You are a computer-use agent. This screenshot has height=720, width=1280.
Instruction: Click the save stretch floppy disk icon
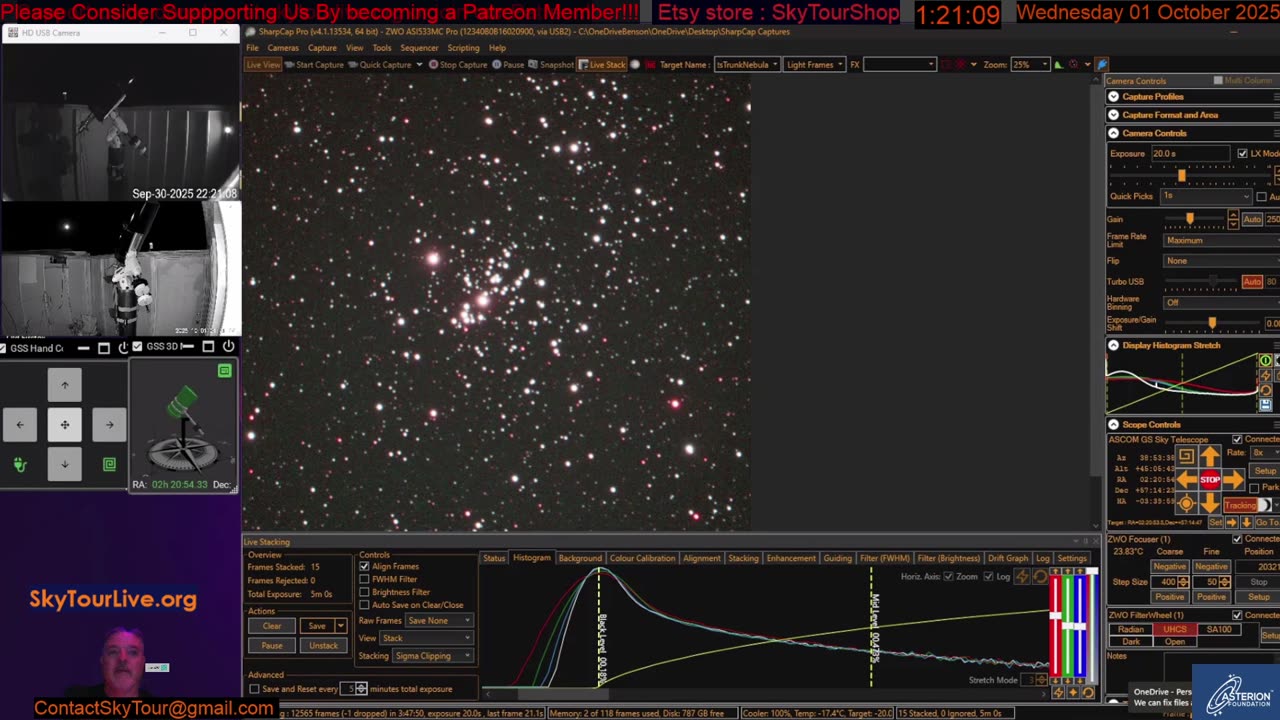coord(1265,405)
